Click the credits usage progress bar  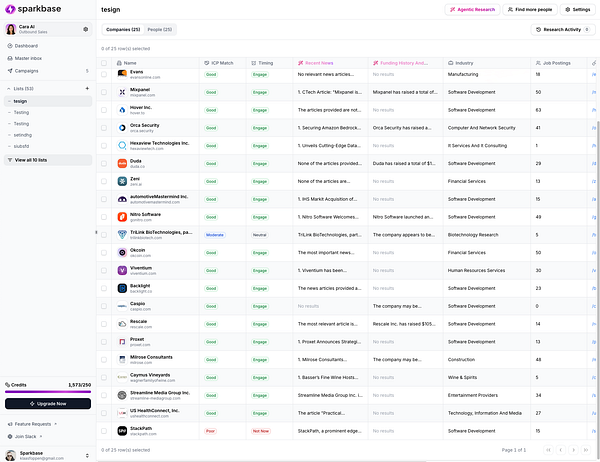48,392
